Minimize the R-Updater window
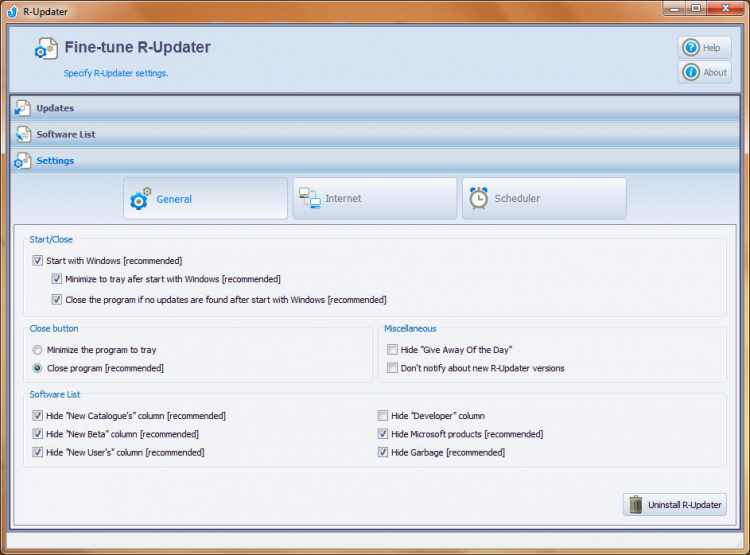The width and height of the screenshot is (750, 555). 674,9
